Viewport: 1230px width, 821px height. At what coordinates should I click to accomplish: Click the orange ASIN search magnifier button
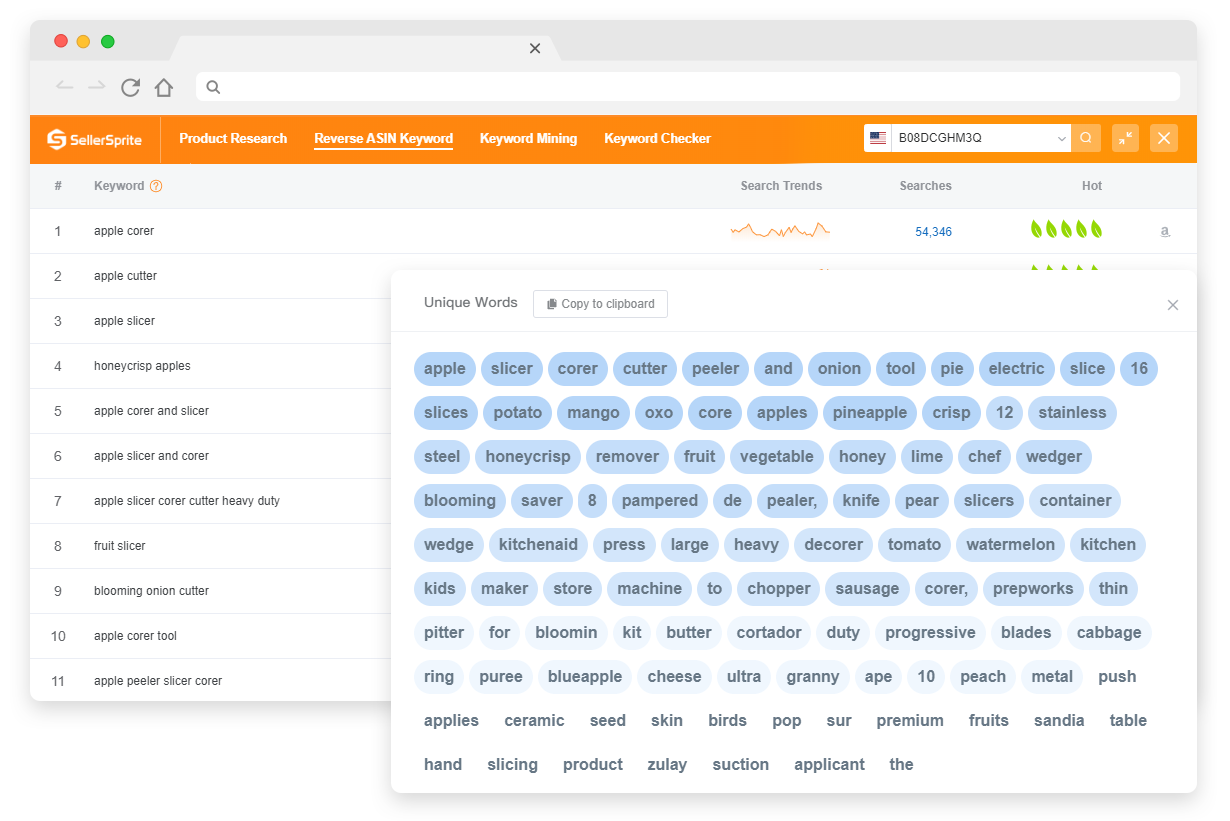(1086, 138)
